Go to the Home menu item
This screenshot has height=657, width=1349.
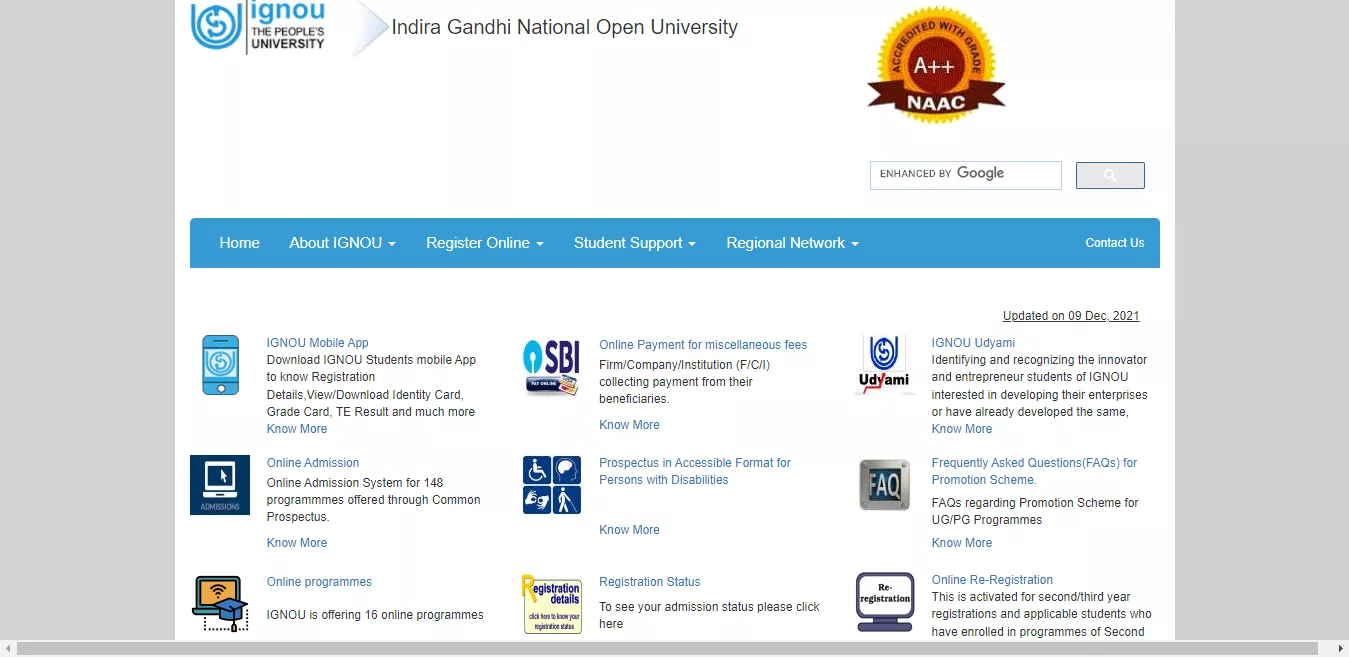(240, 243)
